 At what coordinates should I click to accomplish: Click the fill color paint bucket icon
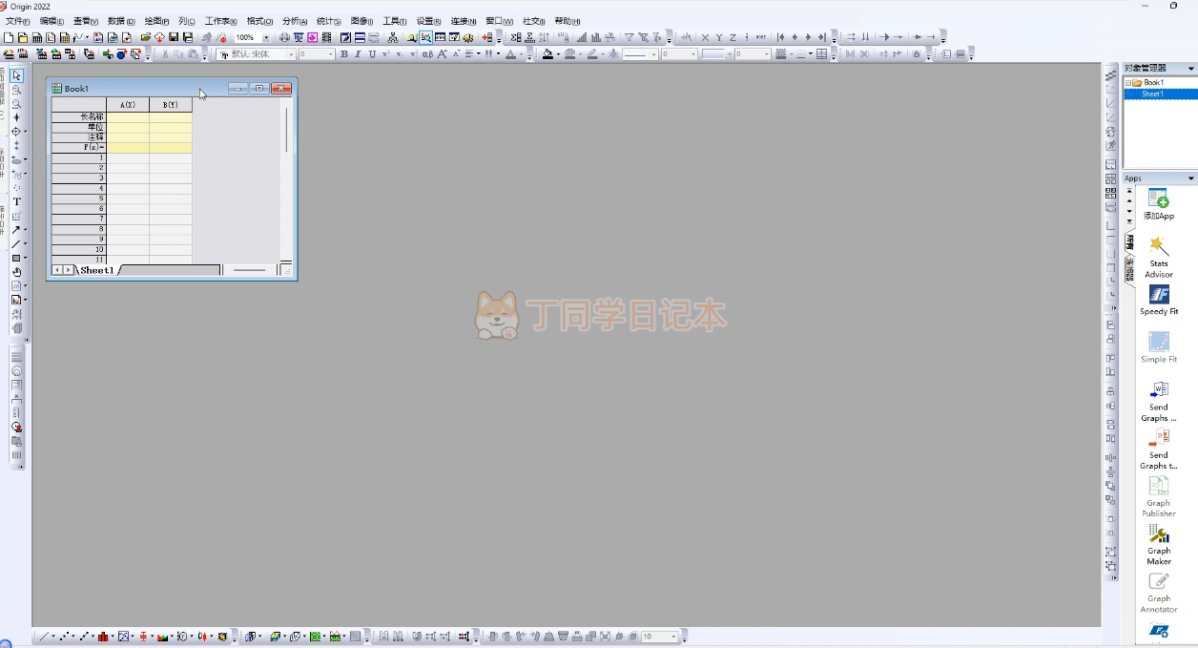click(x=547, y=54)
